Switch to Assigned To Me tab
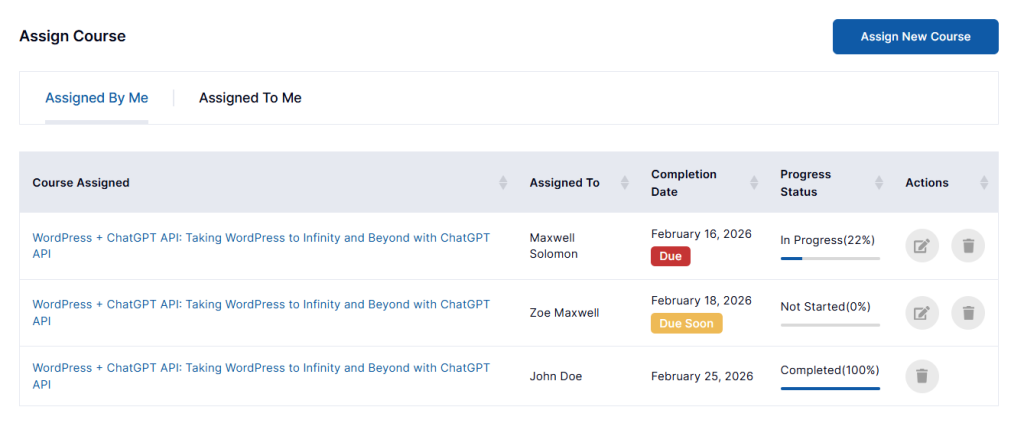This screenshot has height=433, width=1024. [250, 98]
